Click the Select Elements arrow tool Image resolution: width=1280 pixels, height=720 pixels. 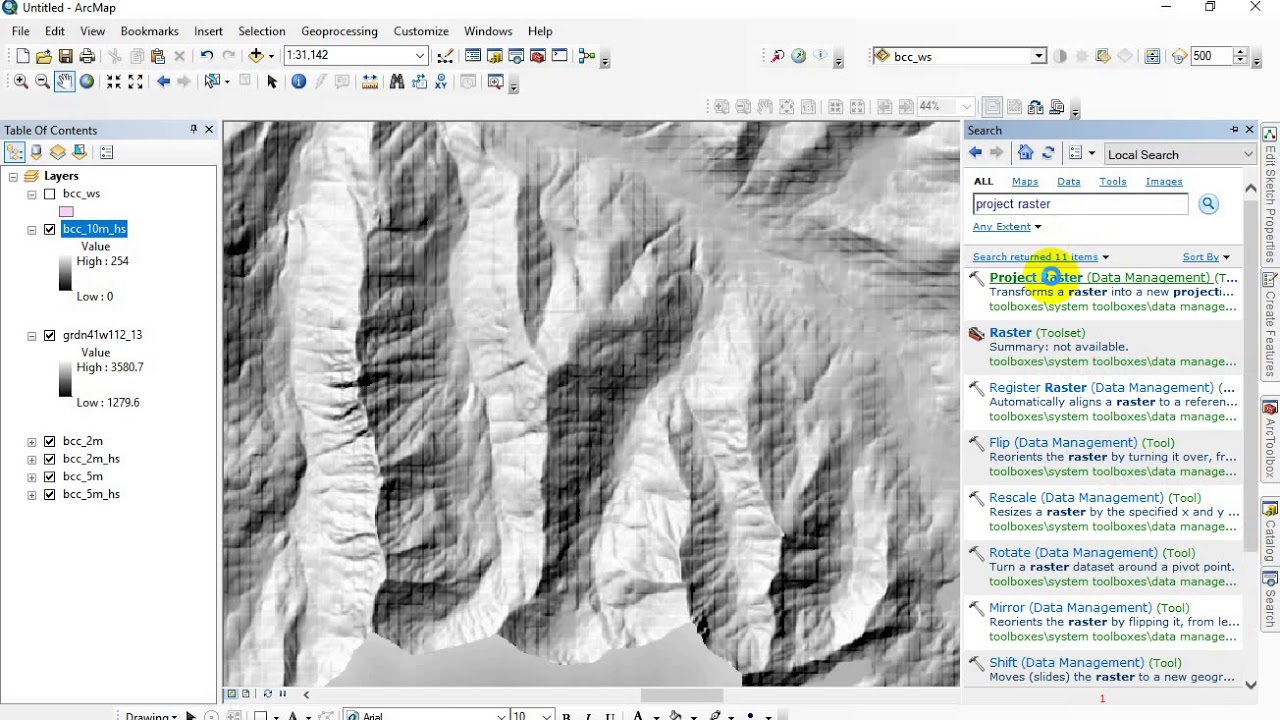point(271,82)
